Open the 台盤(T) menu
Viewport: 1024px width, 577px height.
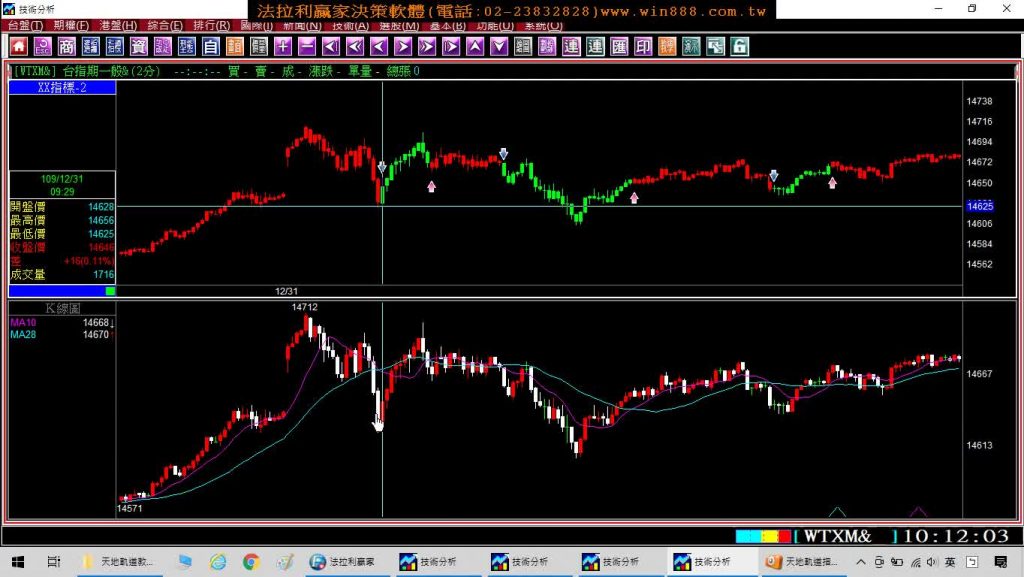click(x=25, y=25)
